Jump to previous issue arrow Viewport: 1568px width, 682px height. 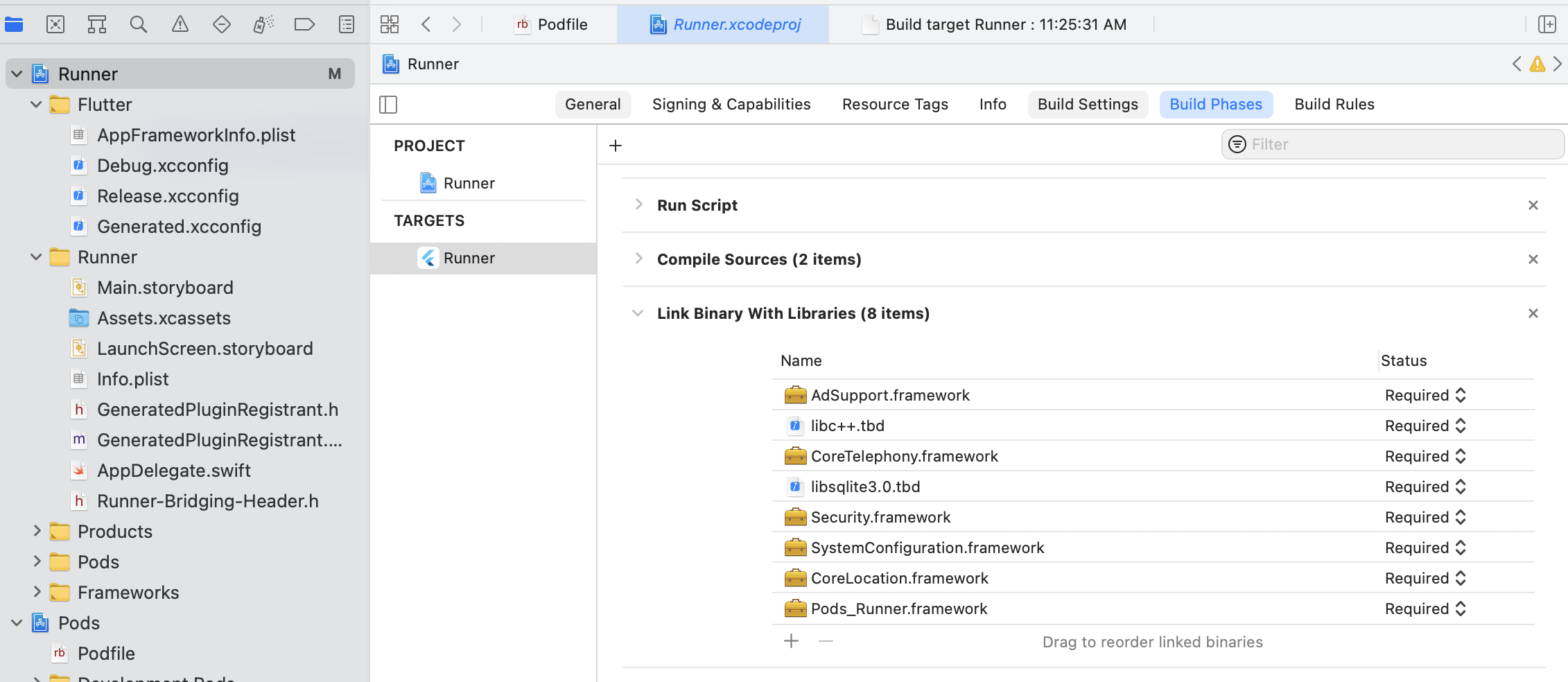point(1517,64)
